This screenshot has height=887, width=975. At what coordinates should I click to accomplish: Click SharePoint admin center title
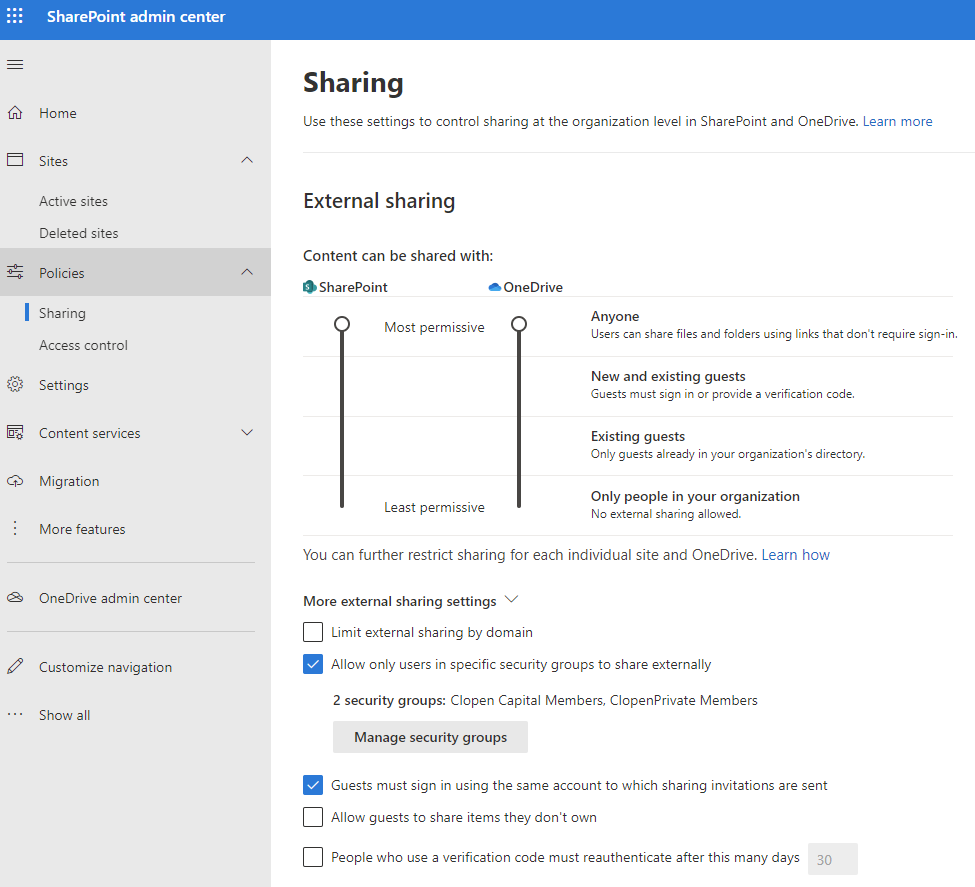(136, 17)
